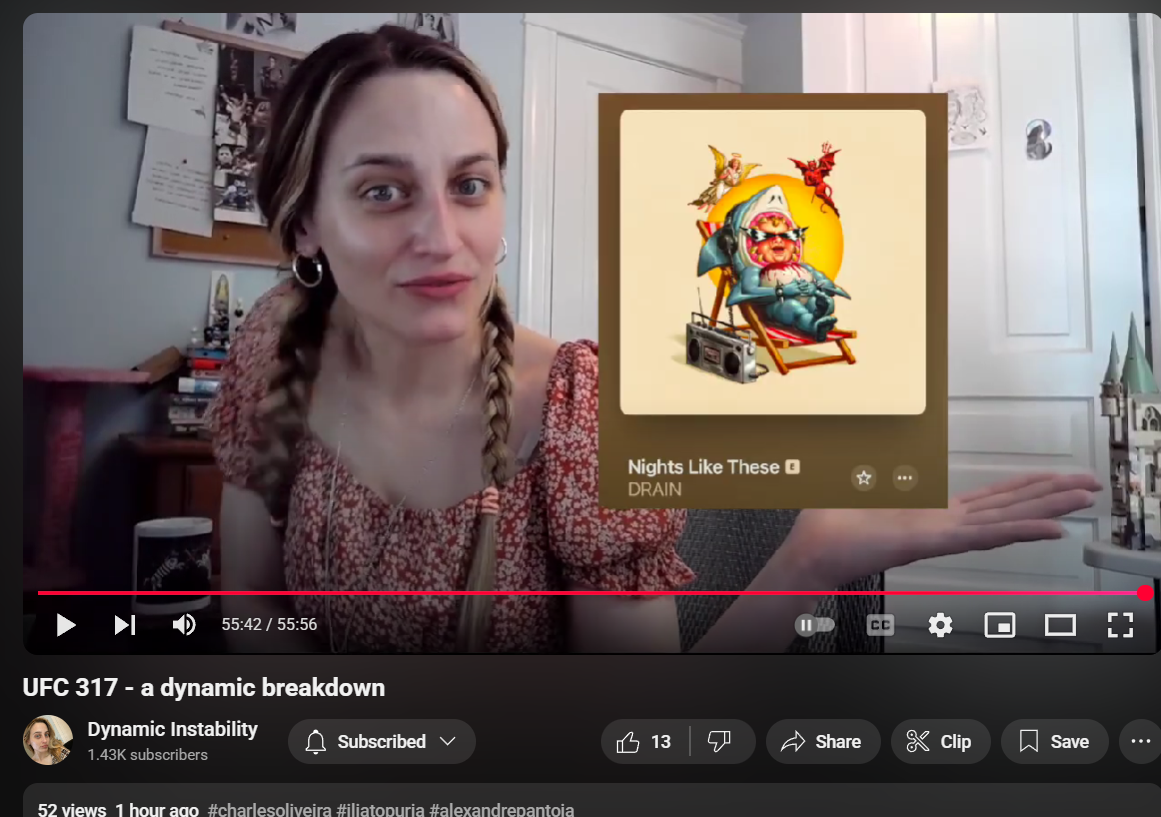
Task: Click the like count 13
Action: click(x=660, y=741)
